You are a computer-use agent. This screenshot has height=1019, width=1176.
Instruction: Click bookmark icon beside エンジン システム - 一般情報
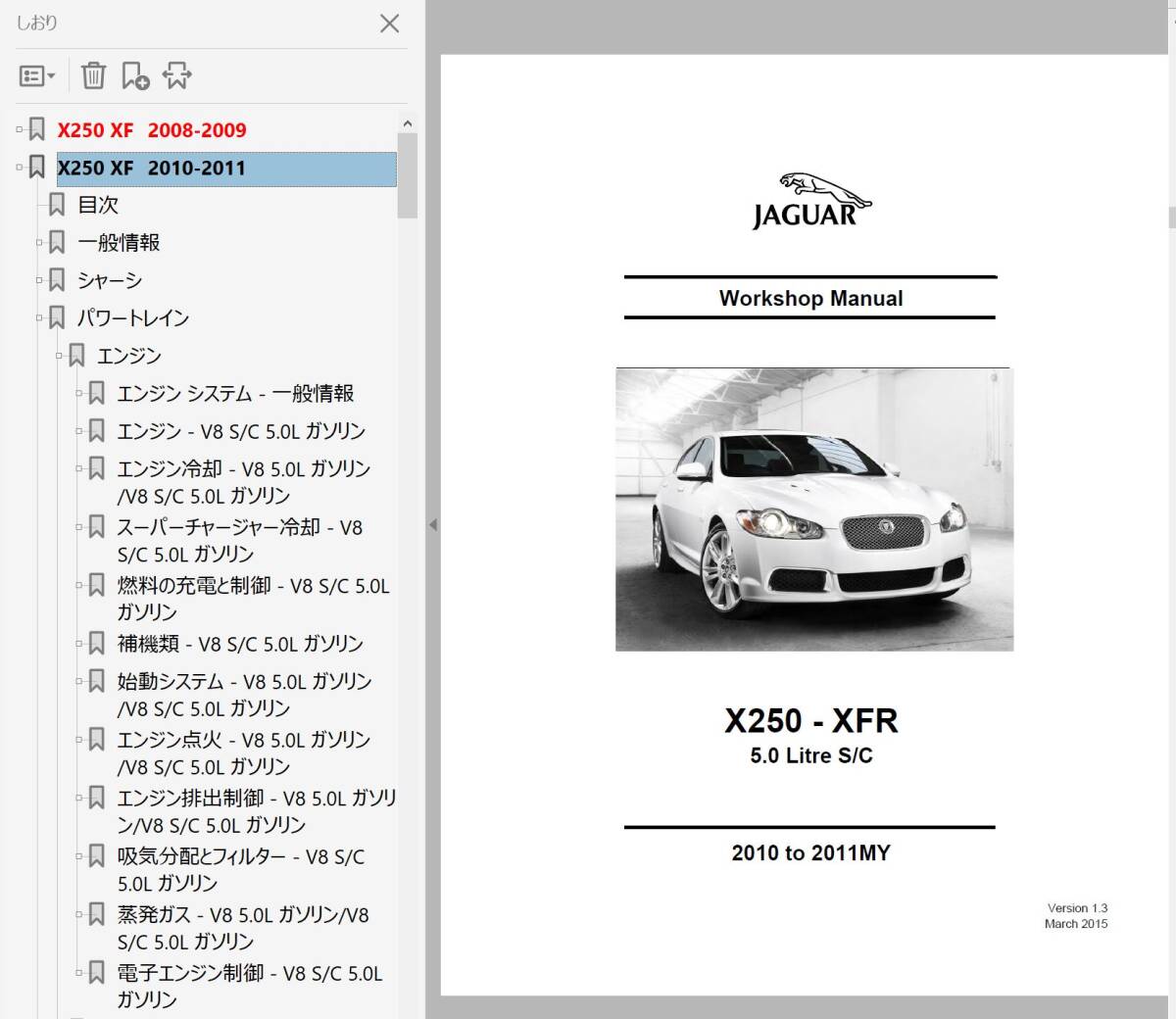(x=96, y=393)
